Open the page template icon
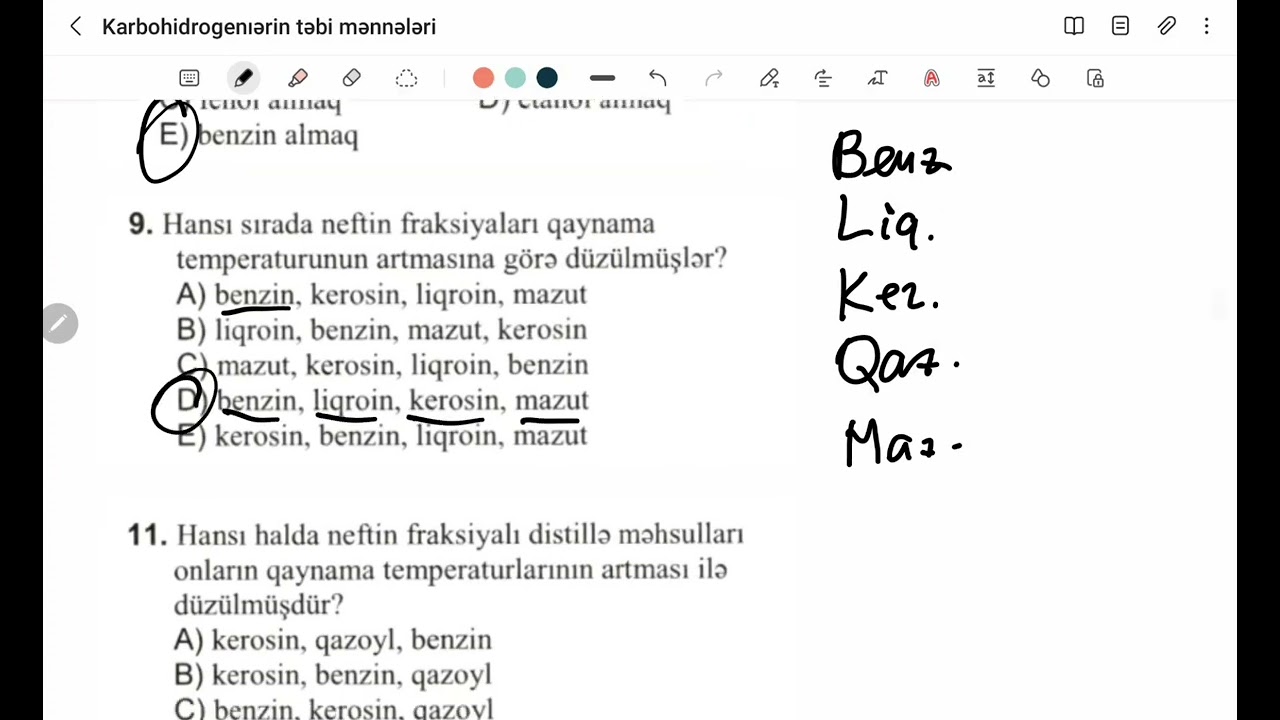The height and width of the screenshot is (720, 1280). [1120, 27]
